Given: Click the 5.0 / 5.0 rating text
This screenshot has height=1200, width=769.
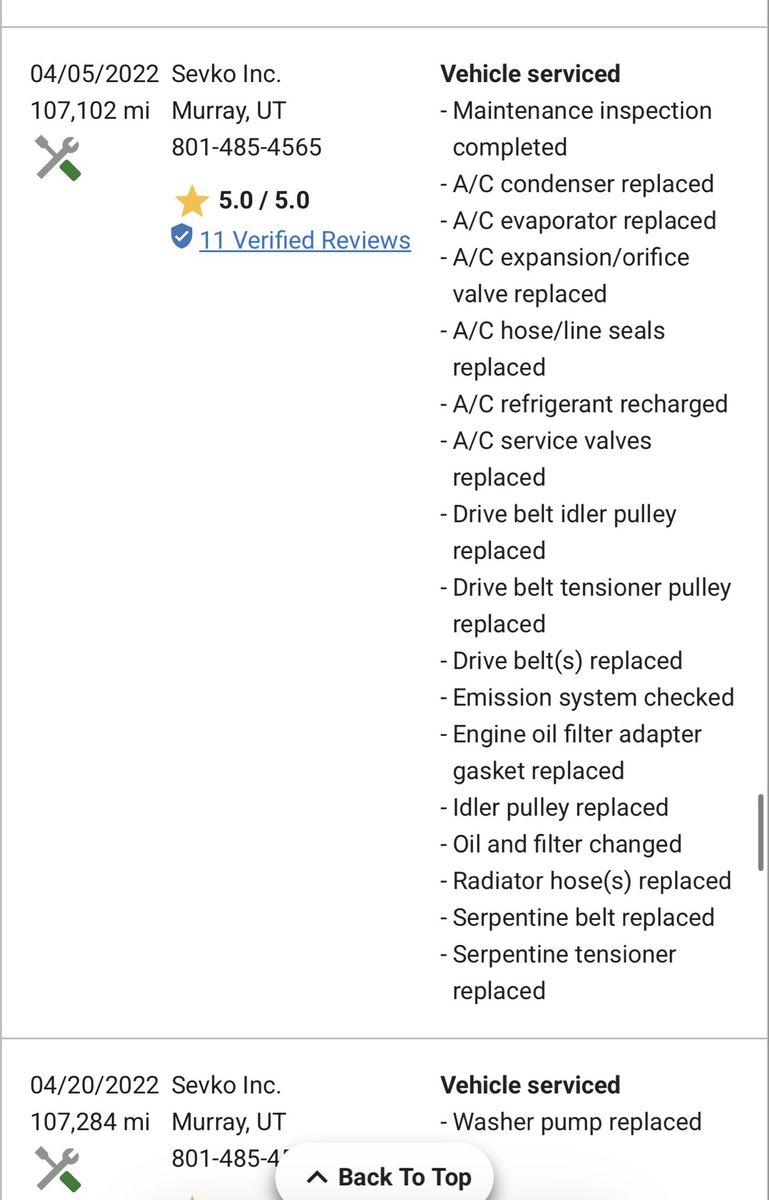Looking at the screenshot, I should [x=264, y=201].
